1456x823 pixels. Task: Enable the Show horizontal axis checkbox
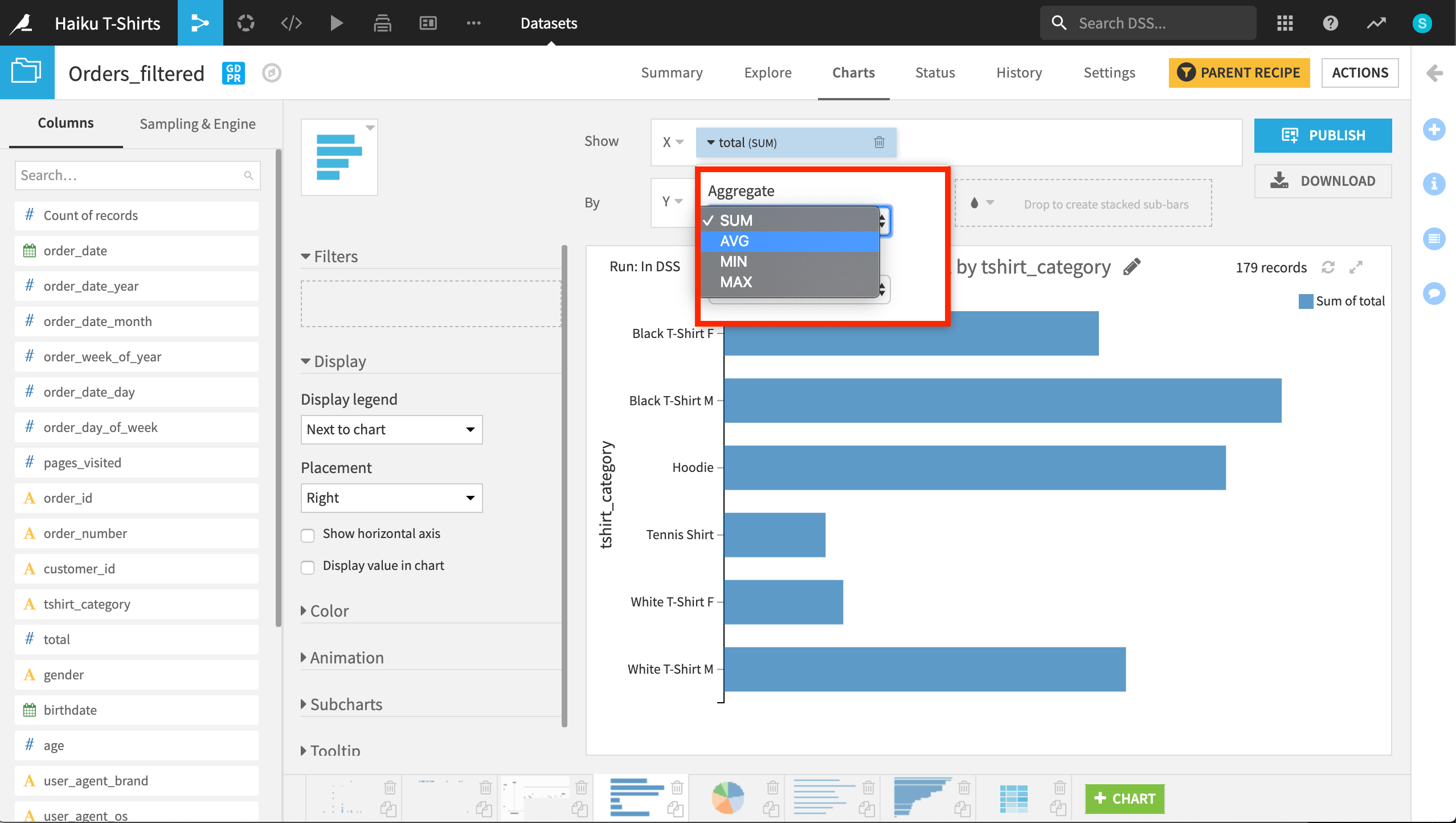[308, 535]
